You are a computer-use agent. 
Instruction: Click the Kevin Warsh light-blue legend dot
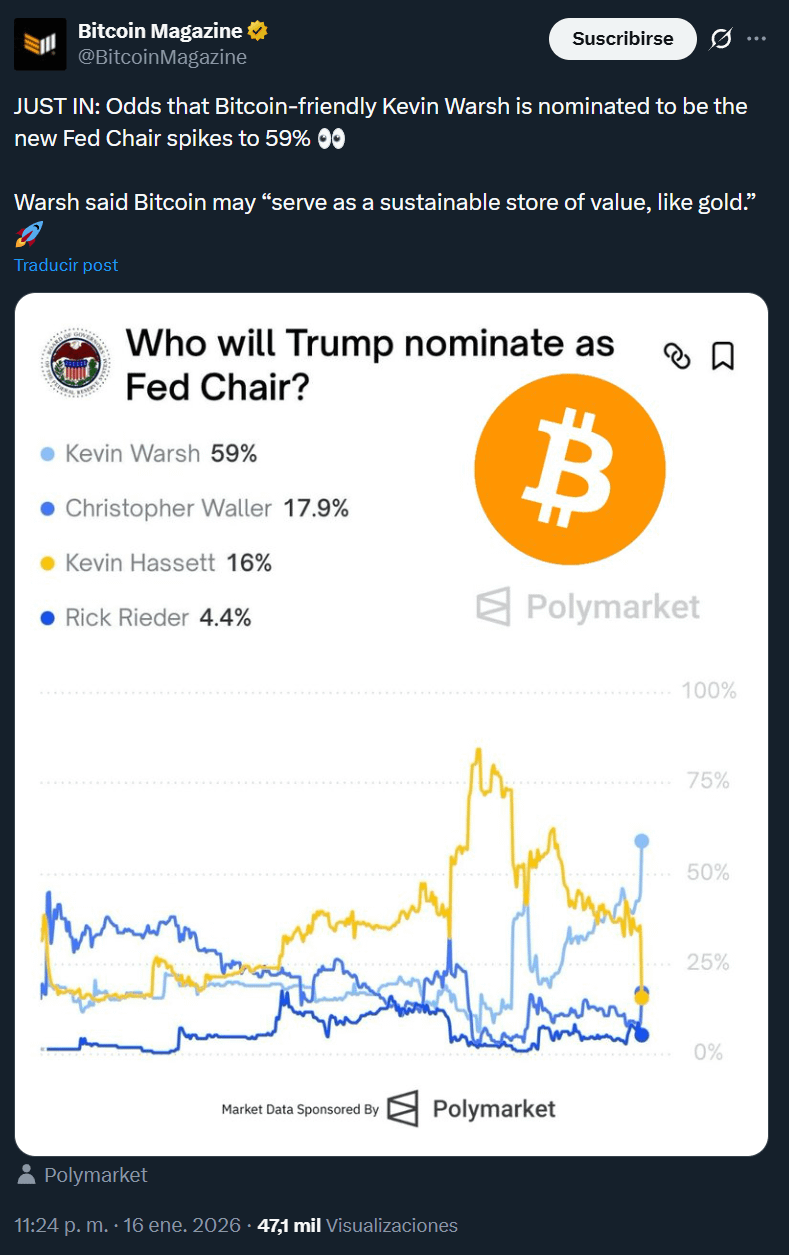pos(47,455)
